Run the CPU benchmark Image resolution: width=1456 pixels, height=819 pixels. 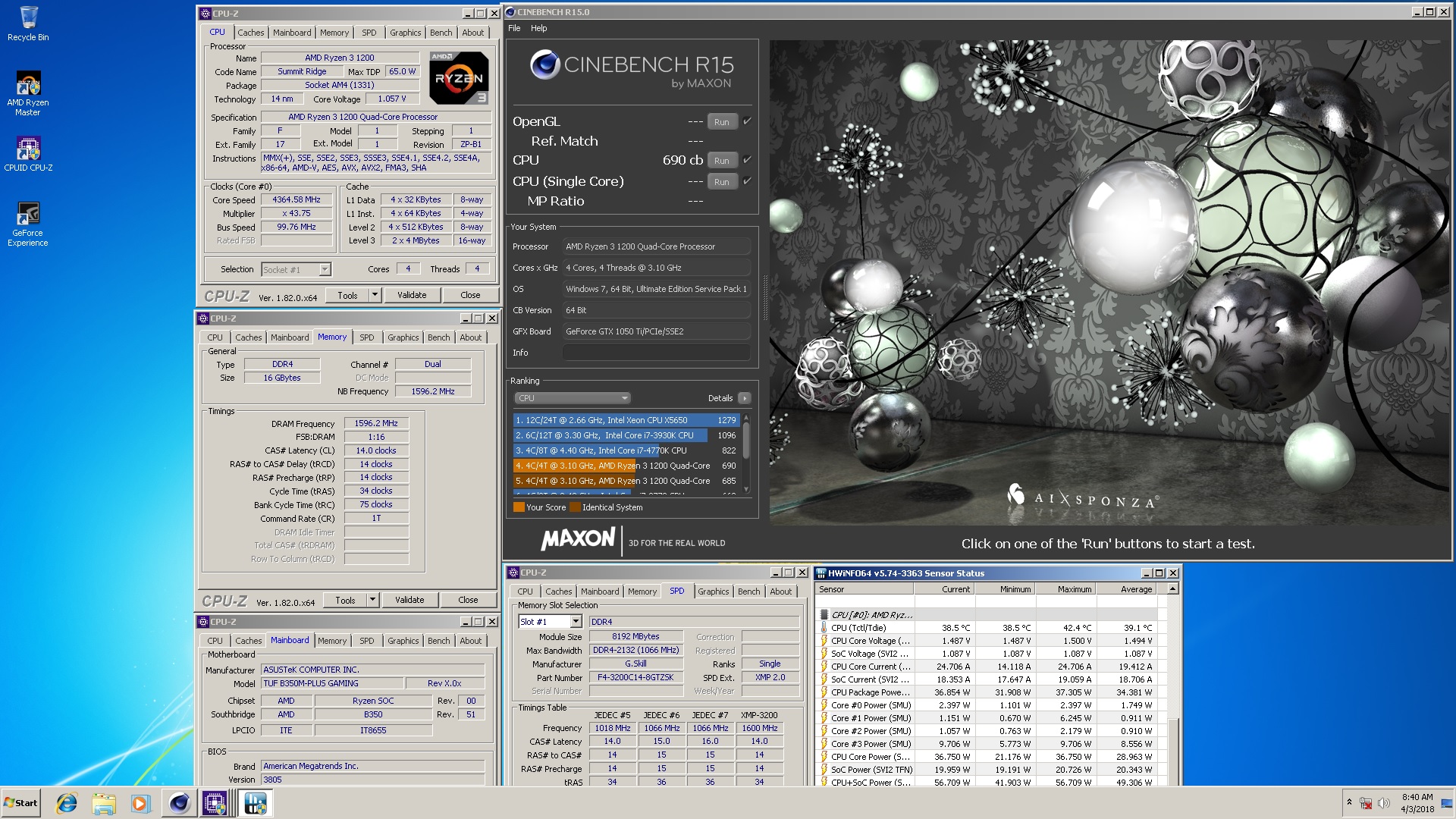click(722, 161)
